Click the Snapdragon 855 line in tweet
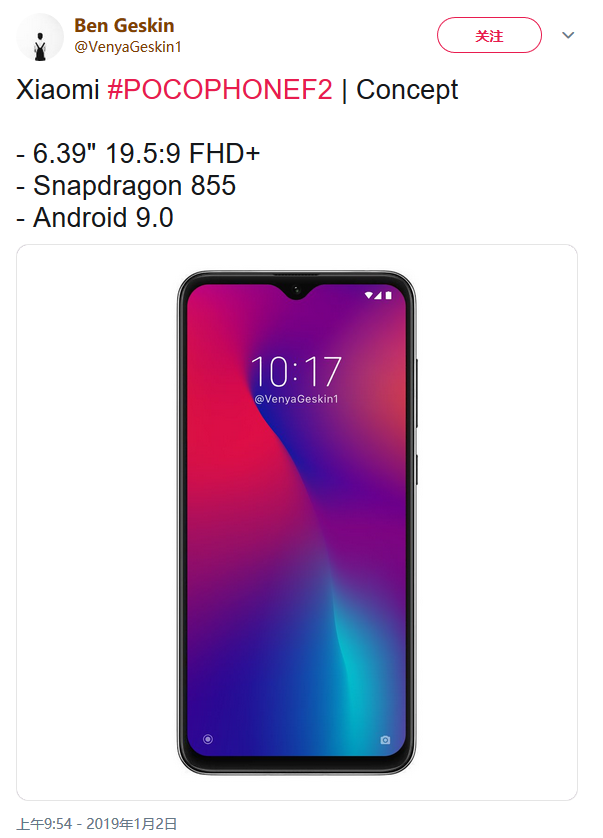Screen dimensions: 603x838 (x=126, y=186)
